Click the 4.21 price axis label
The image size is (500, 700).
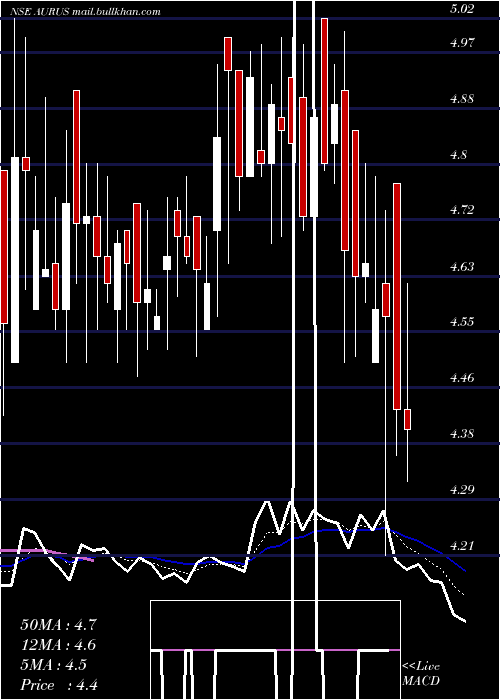[x=462, y=546]
